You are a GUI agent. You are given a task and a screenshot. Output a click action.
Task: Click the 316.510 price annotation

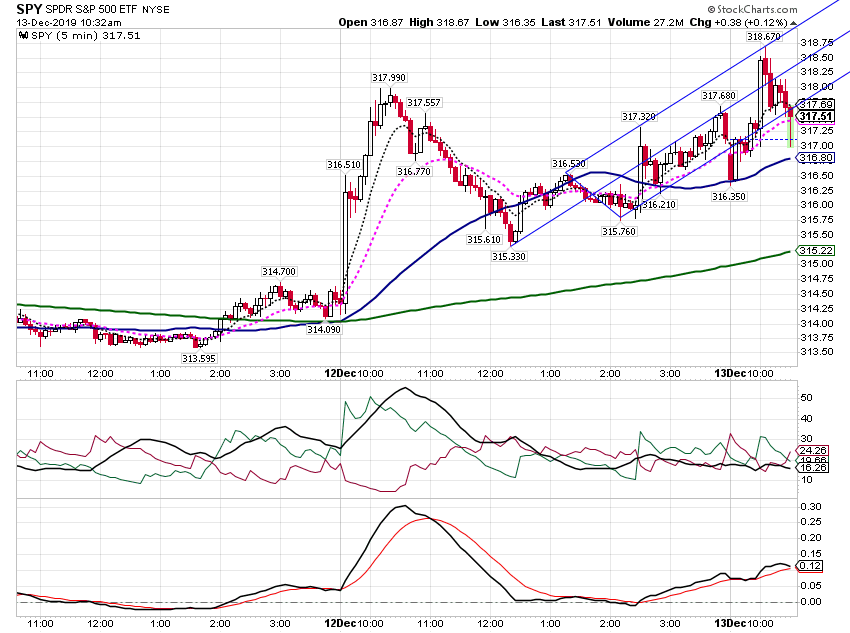tap(344, 165)
